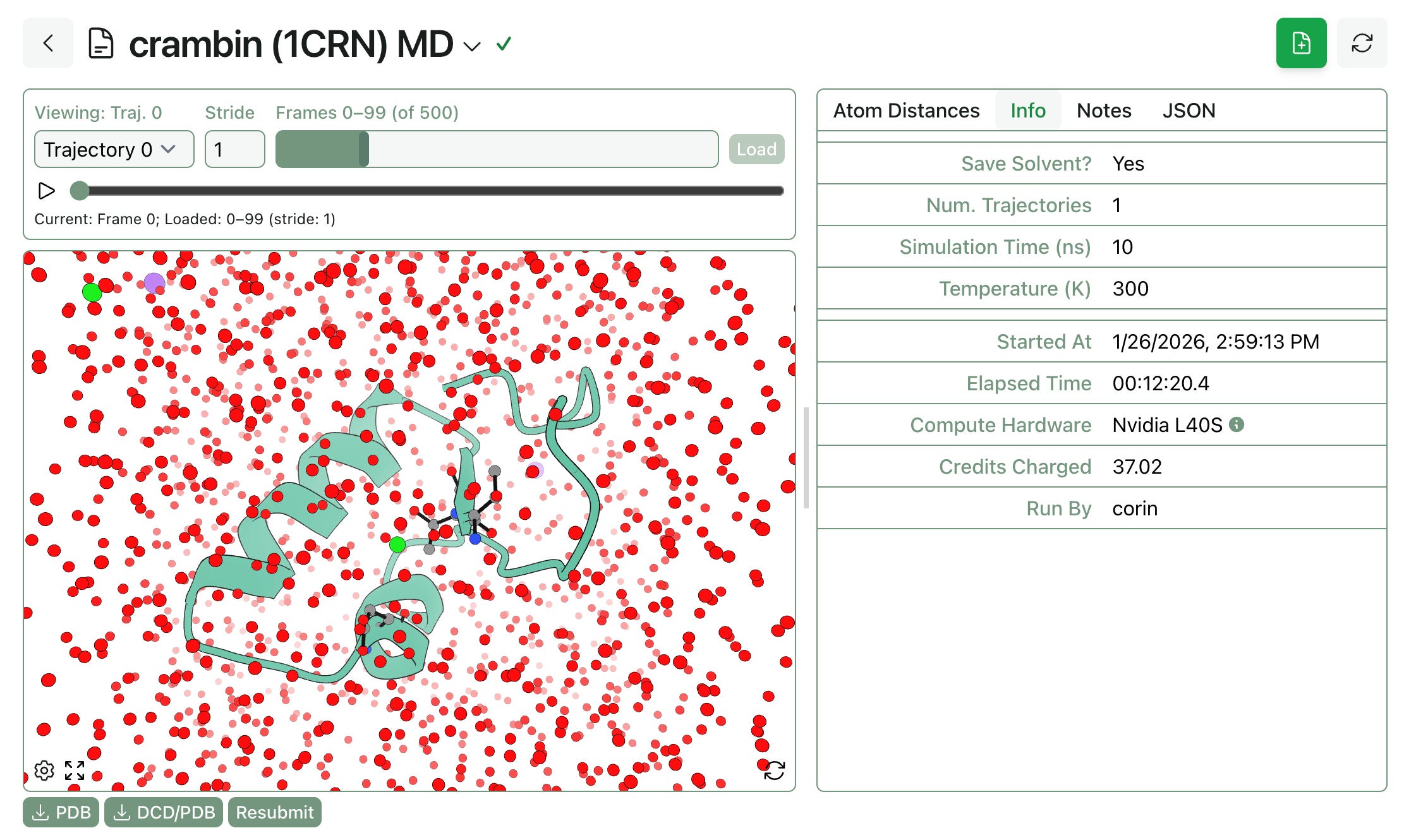Image resolution: width=1404 pixels, height=840 pixels.
Task: Expand the title chevron menu
Action: coord(472,46)
